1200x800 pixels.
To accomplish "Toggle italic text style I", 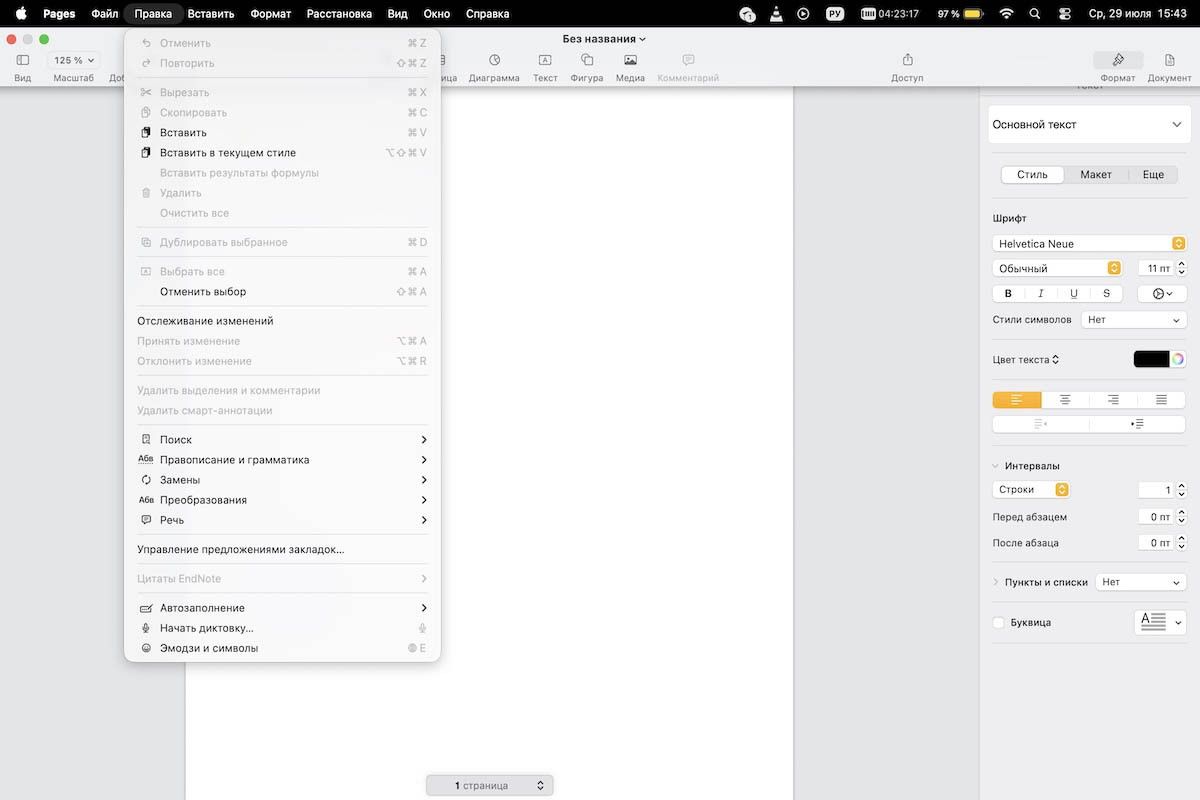I will [x=1041, y=294].
